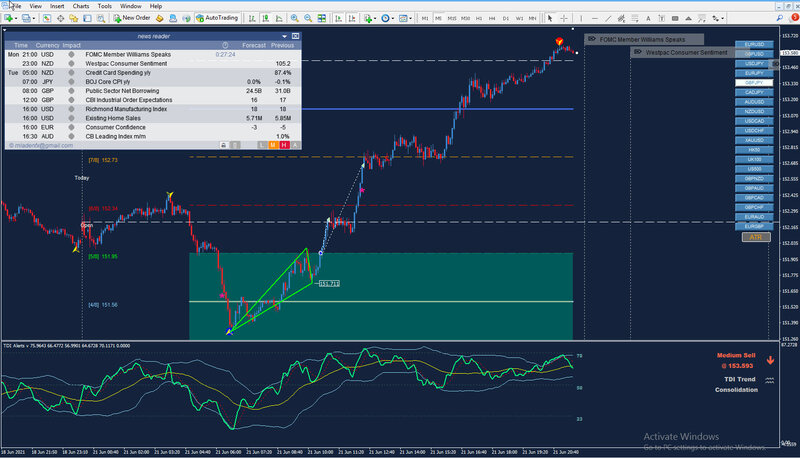Switch to bar chart view icon

[x=252, y=18]
